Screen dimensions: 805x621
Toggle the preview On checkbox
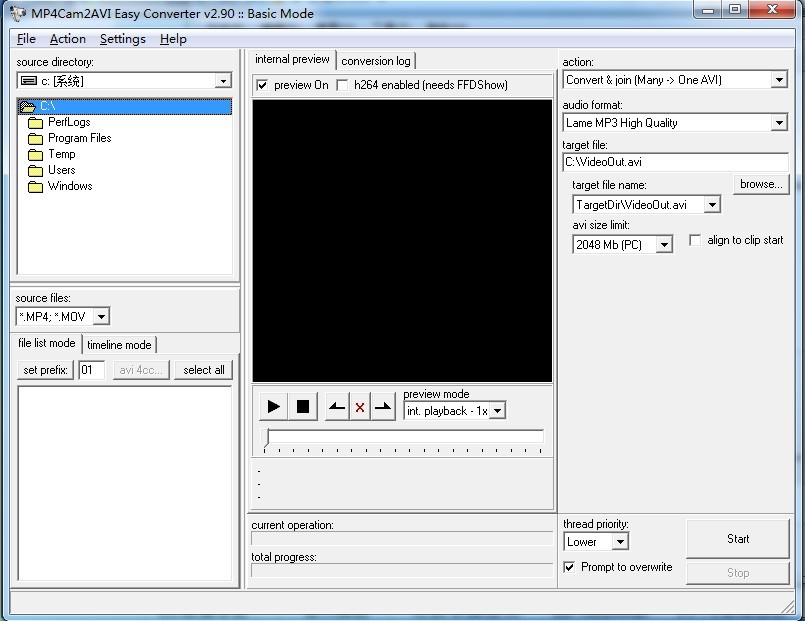click(262, 85)
